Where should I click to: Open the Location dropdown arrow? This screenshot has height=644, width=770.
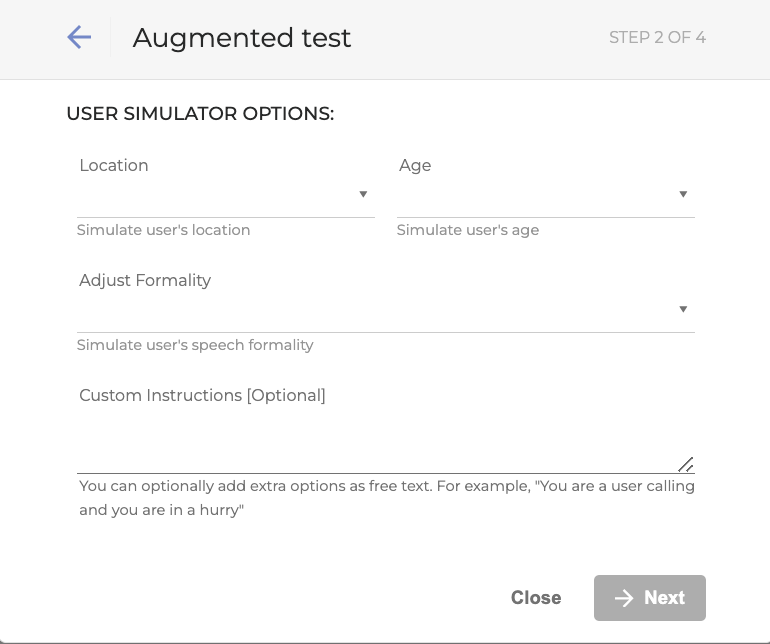pos(363,194)
